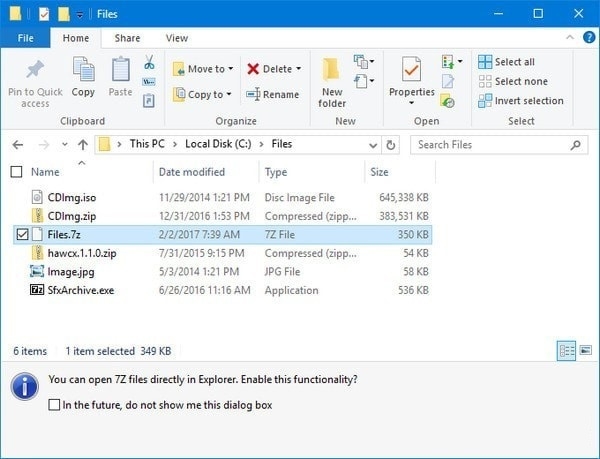Select the hawcx.1.1.0.zip file
The width and height of the screenshot is (600, 459).
click(223, 253)
